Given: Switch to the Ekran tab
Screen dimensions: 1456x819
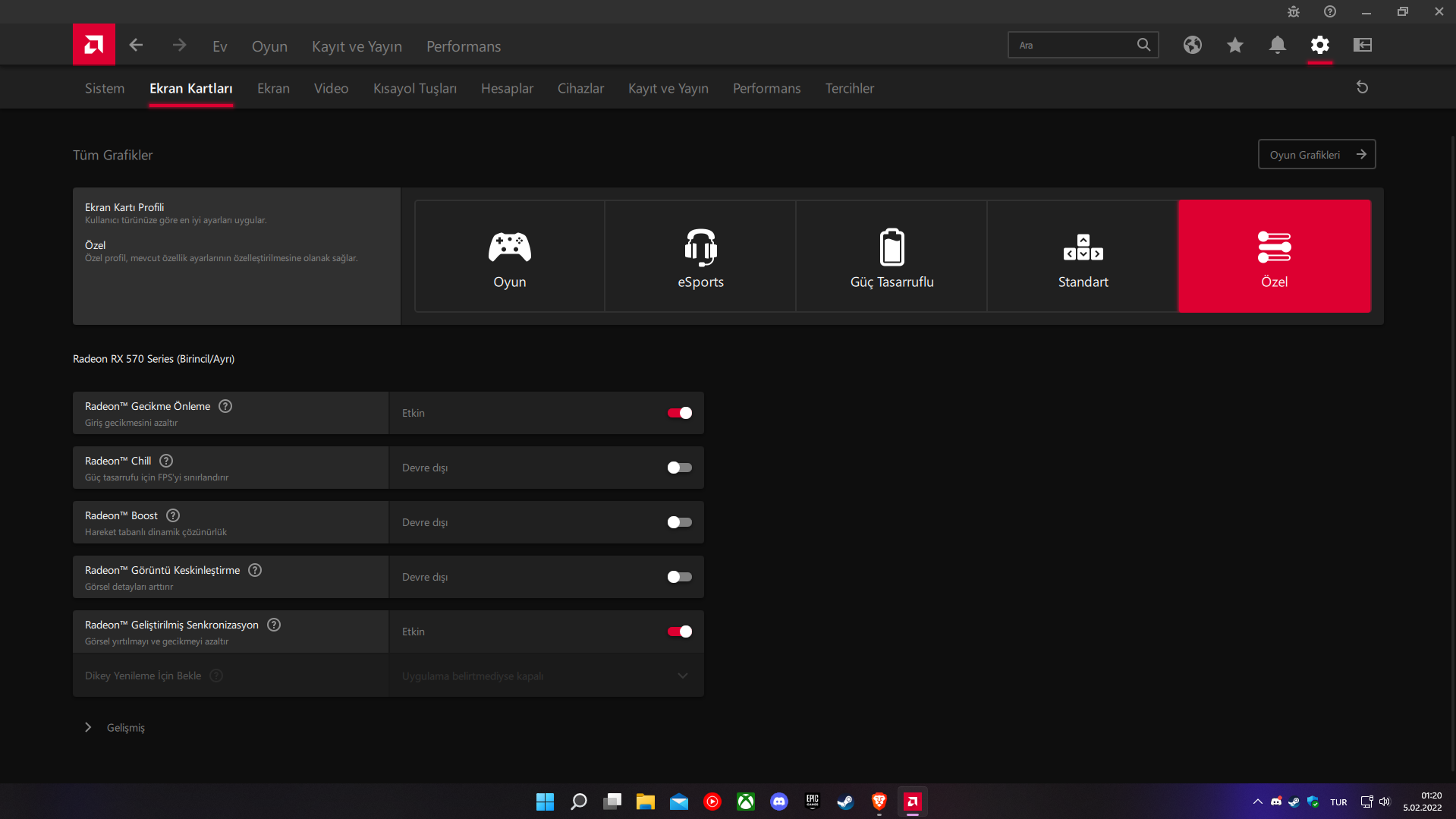Looking at the screenshot, I should pos(273,88).
